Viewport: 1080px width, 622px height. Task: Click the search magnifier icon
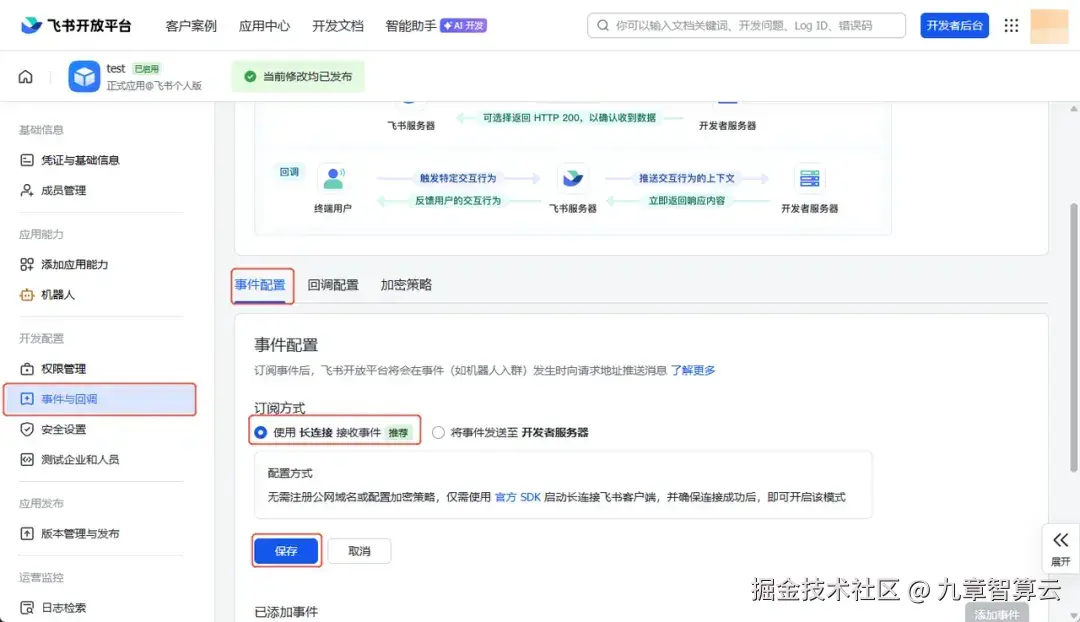click(x=603, y=25)
